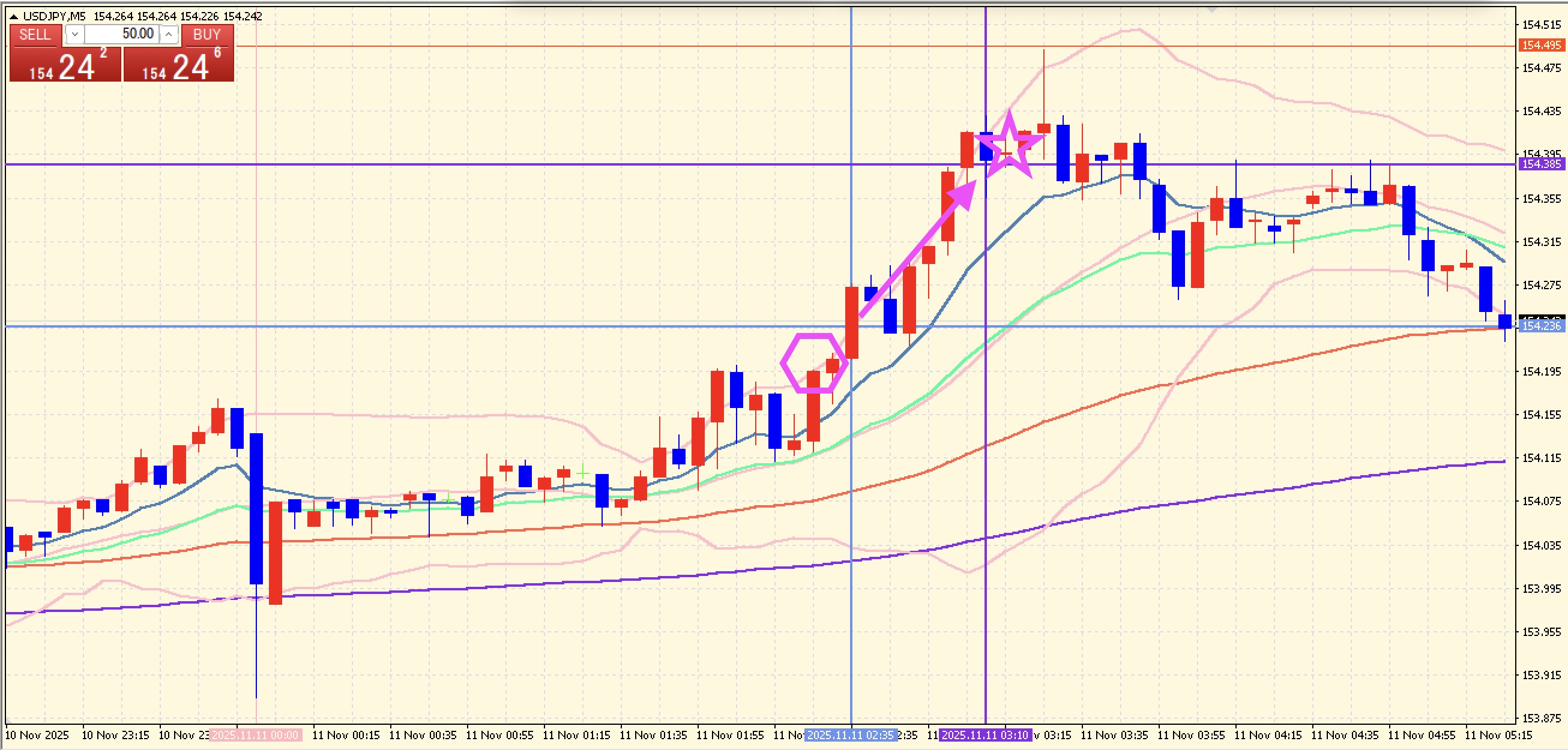This screenshot has height=750, width=1568.
Task: Click the SELL button
Action: (x=35, y=35)
